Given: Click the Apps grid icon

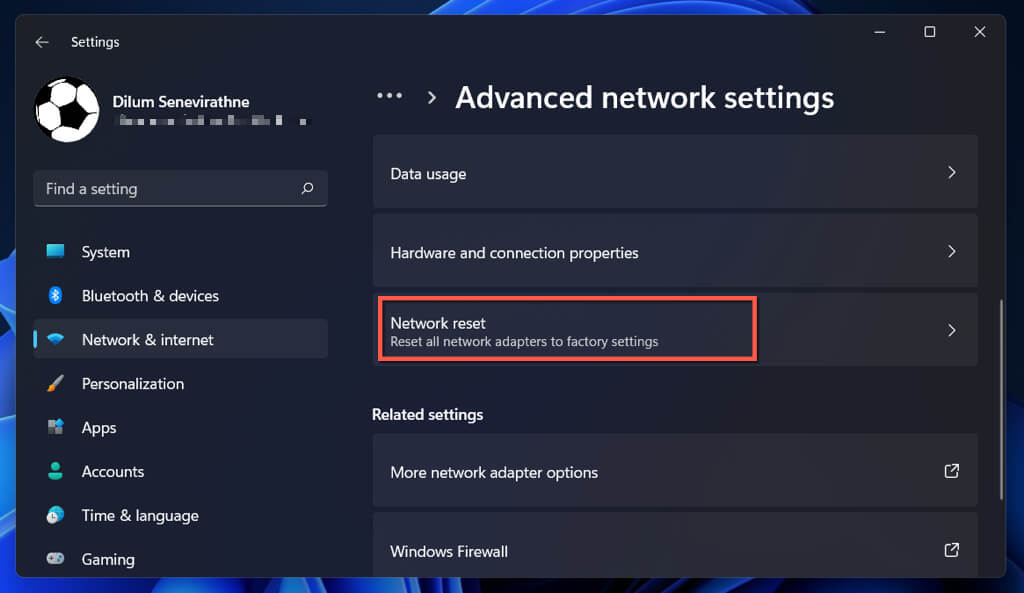Looking at the screenshot, I should pos(56,428).
